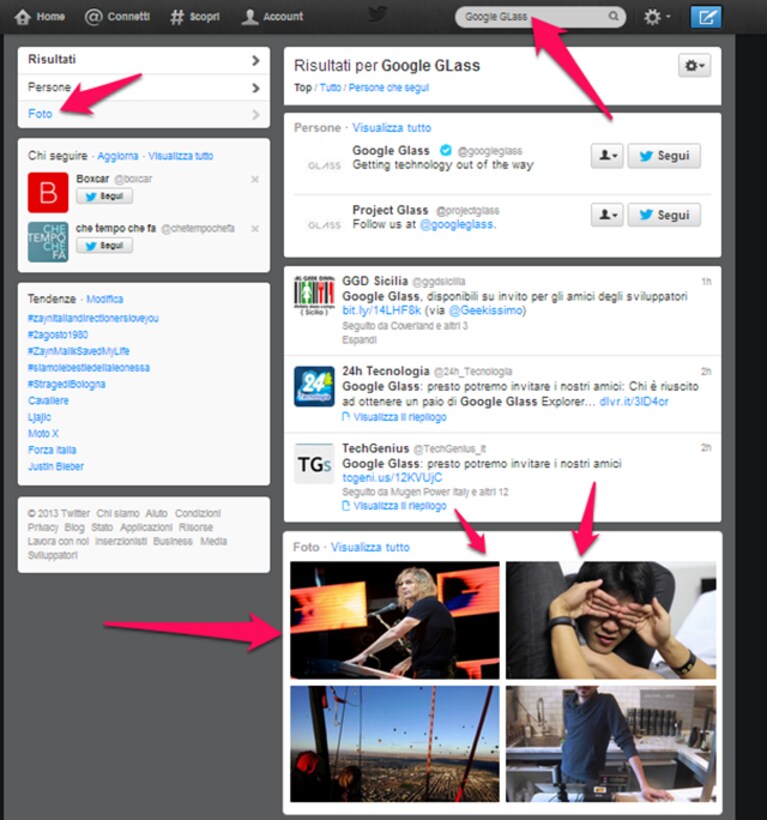Click the search magnifier icon
767x820 pixels.
pos(613,16)
